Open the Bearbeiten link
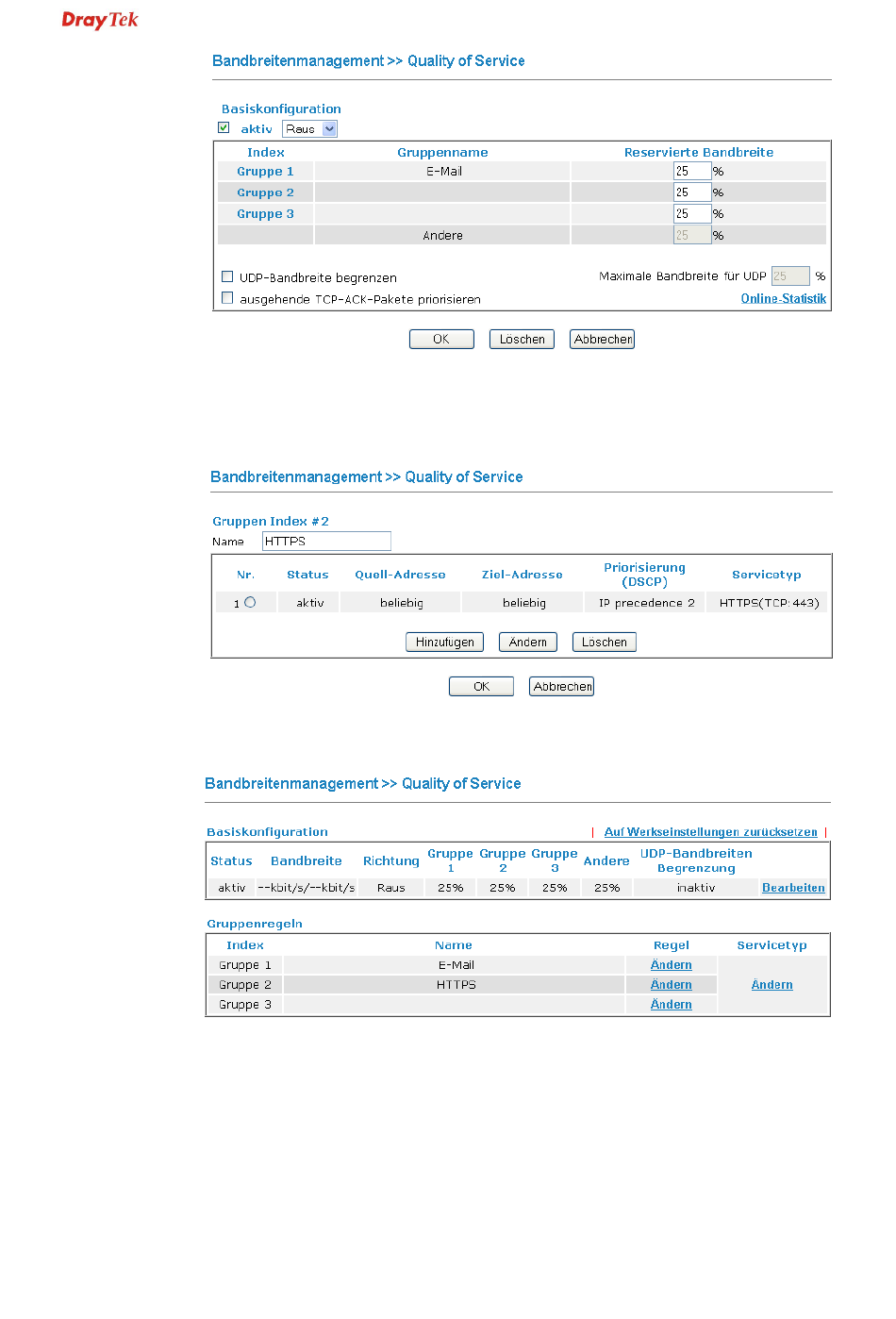 coord(793,888)
